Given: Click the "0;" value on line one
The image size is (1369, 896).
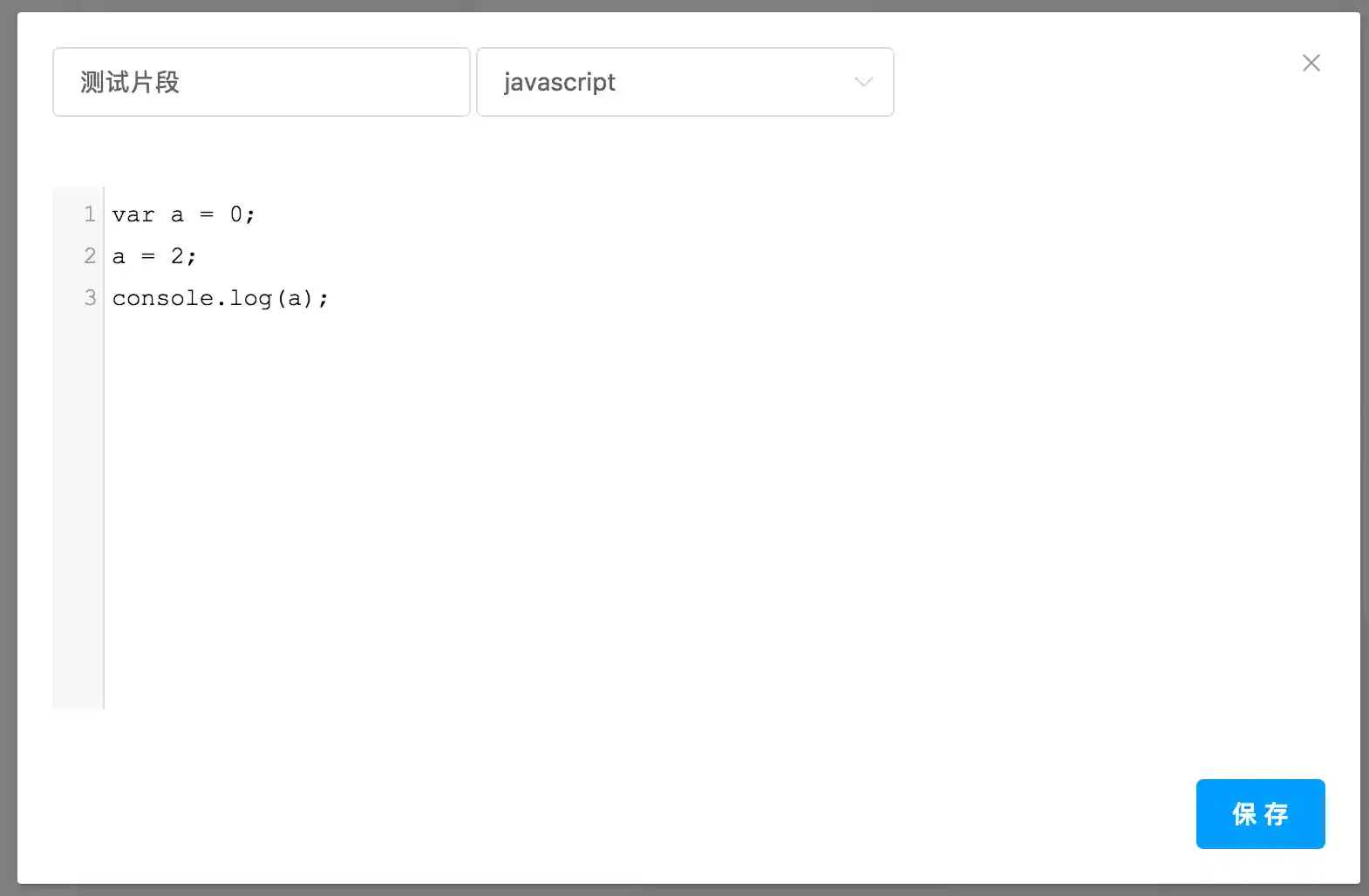Looking at the screenshot, I should tap(242, 215).
